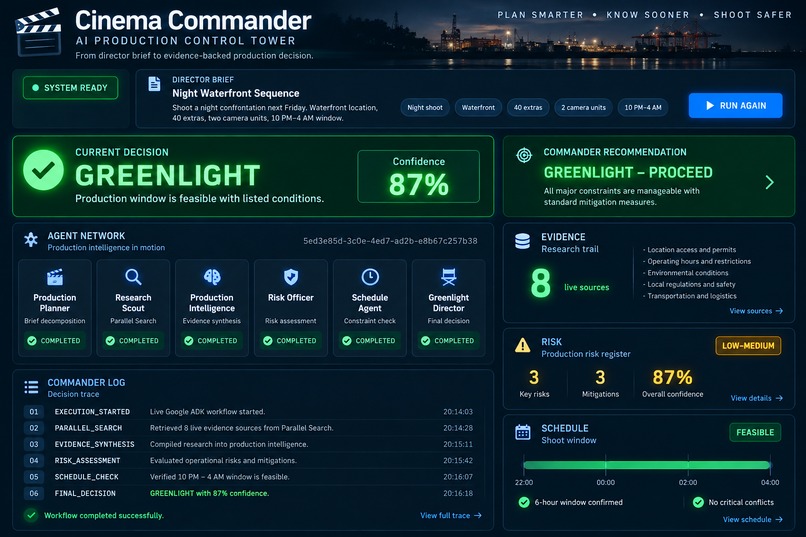Select the Waterfront tag
The width and height of the screenshot is (806, 537).
pos(478,107)
